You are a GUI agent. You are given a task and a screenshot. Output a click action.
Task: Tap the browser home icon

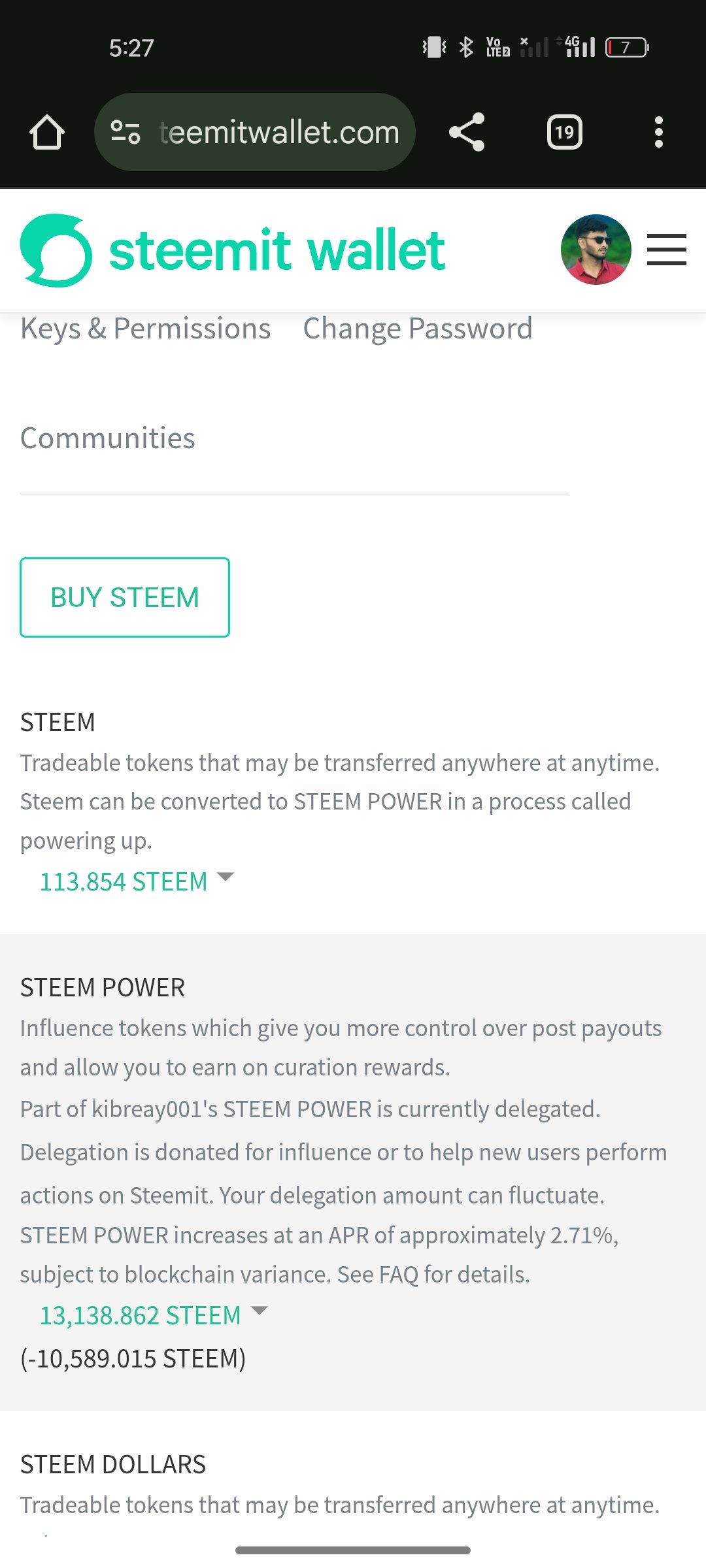click(x=47, y=133)
